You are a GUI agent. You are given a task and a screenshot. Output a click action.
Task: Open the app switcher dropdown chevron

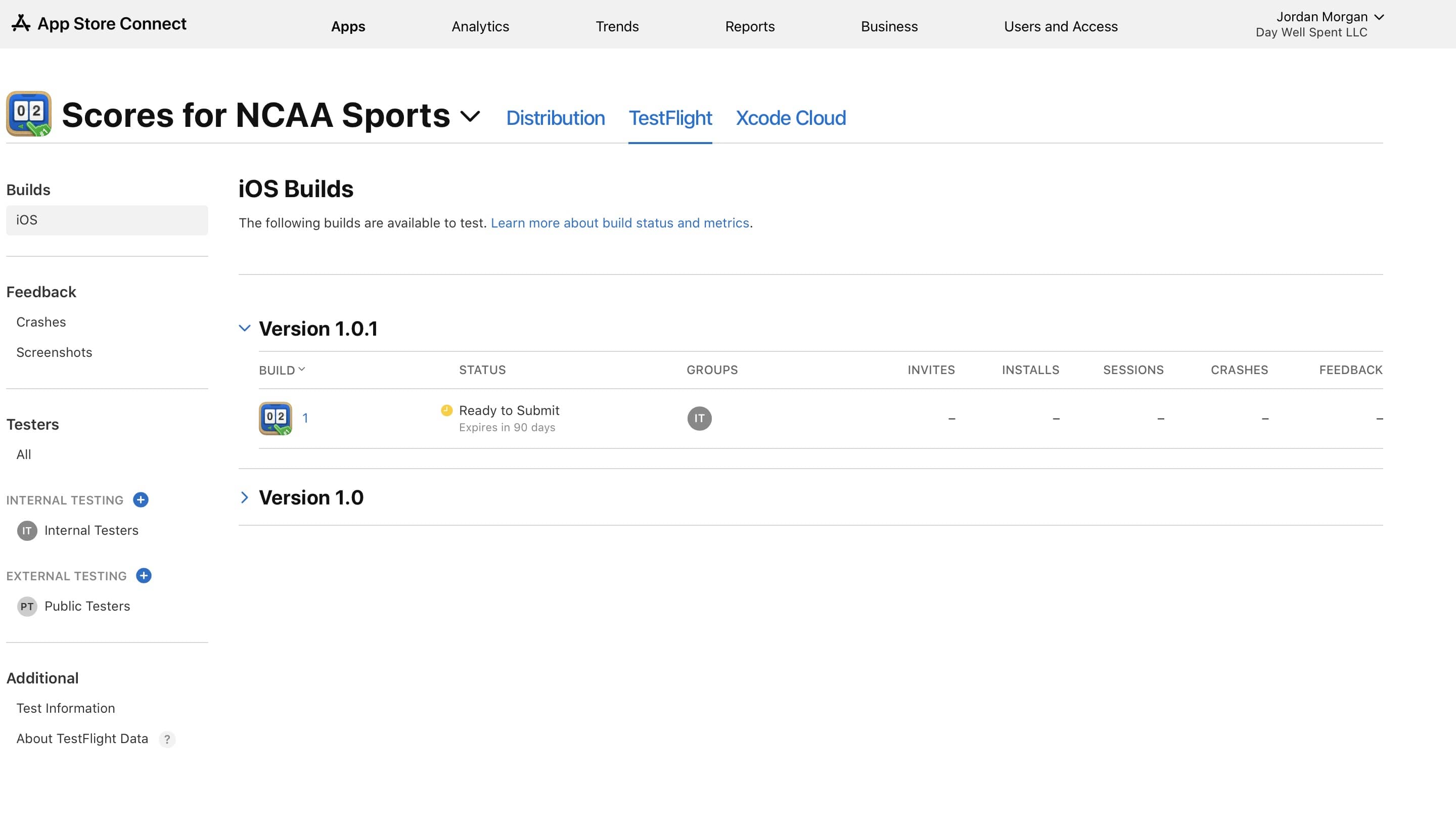[470, 116]
